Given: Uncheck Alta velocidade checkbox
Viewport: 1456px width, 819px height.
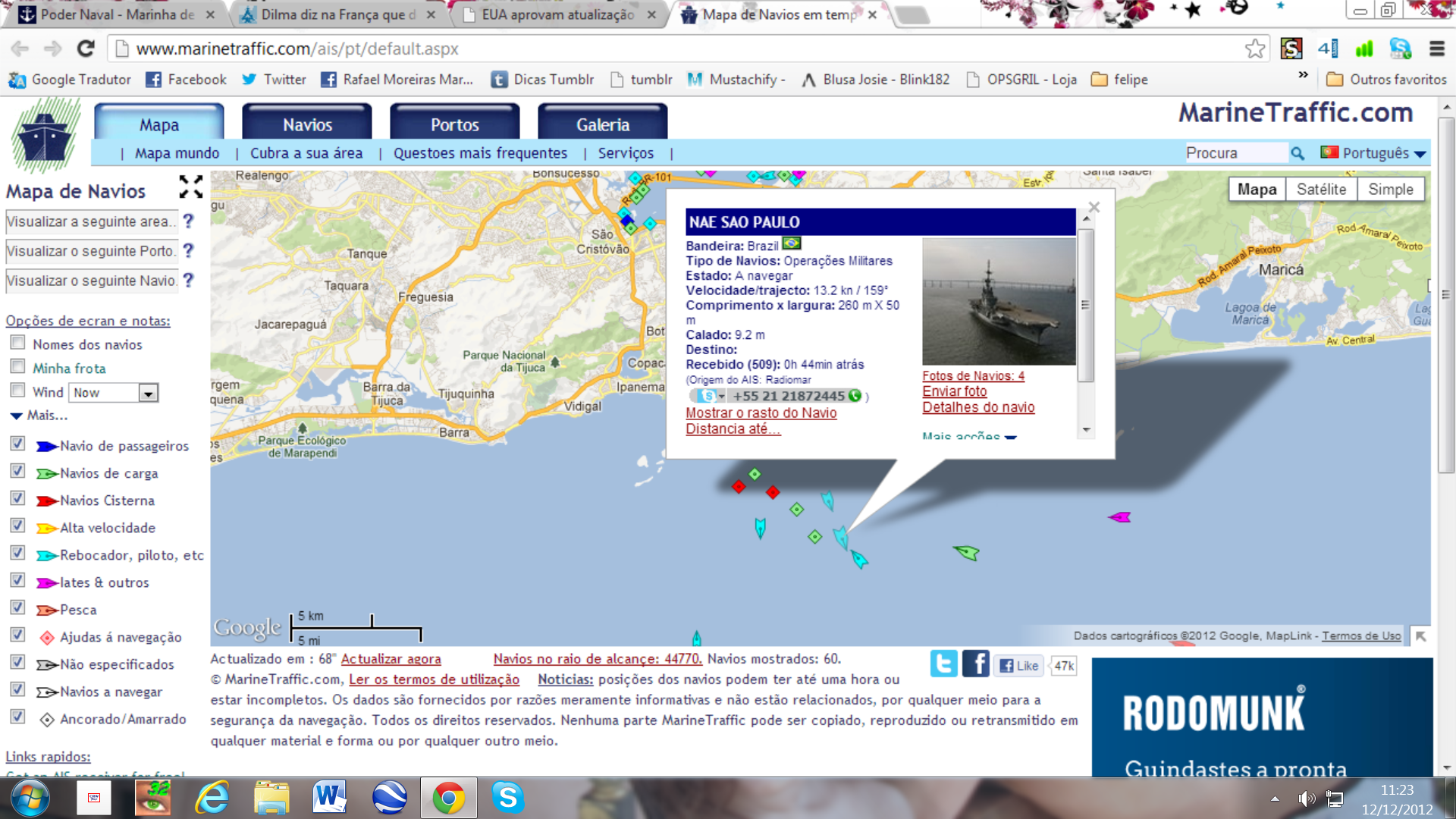Looking at the screenshot, I should click(x=17, y=525).
